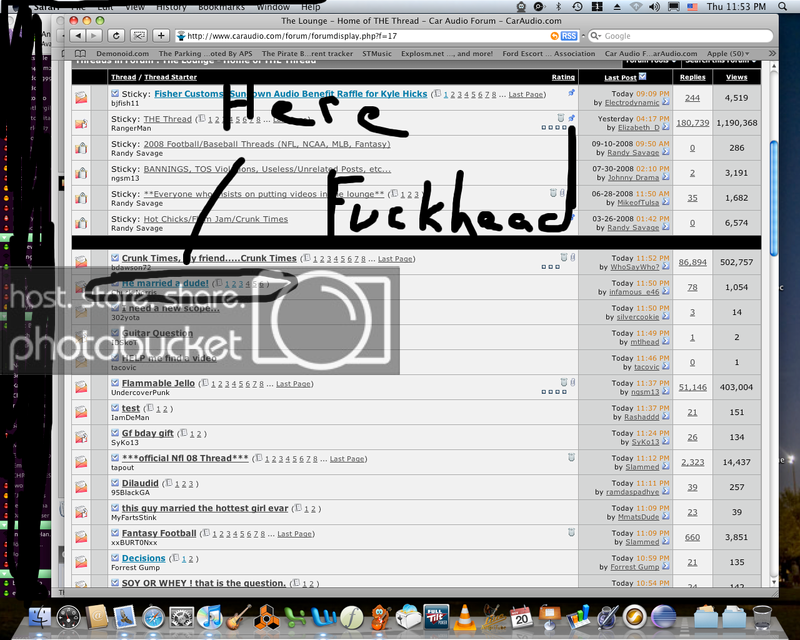Click the first-new-post icon before test thread
This screenshot has width=800, height=640.
pyautogui.click(x=115, y=408)
